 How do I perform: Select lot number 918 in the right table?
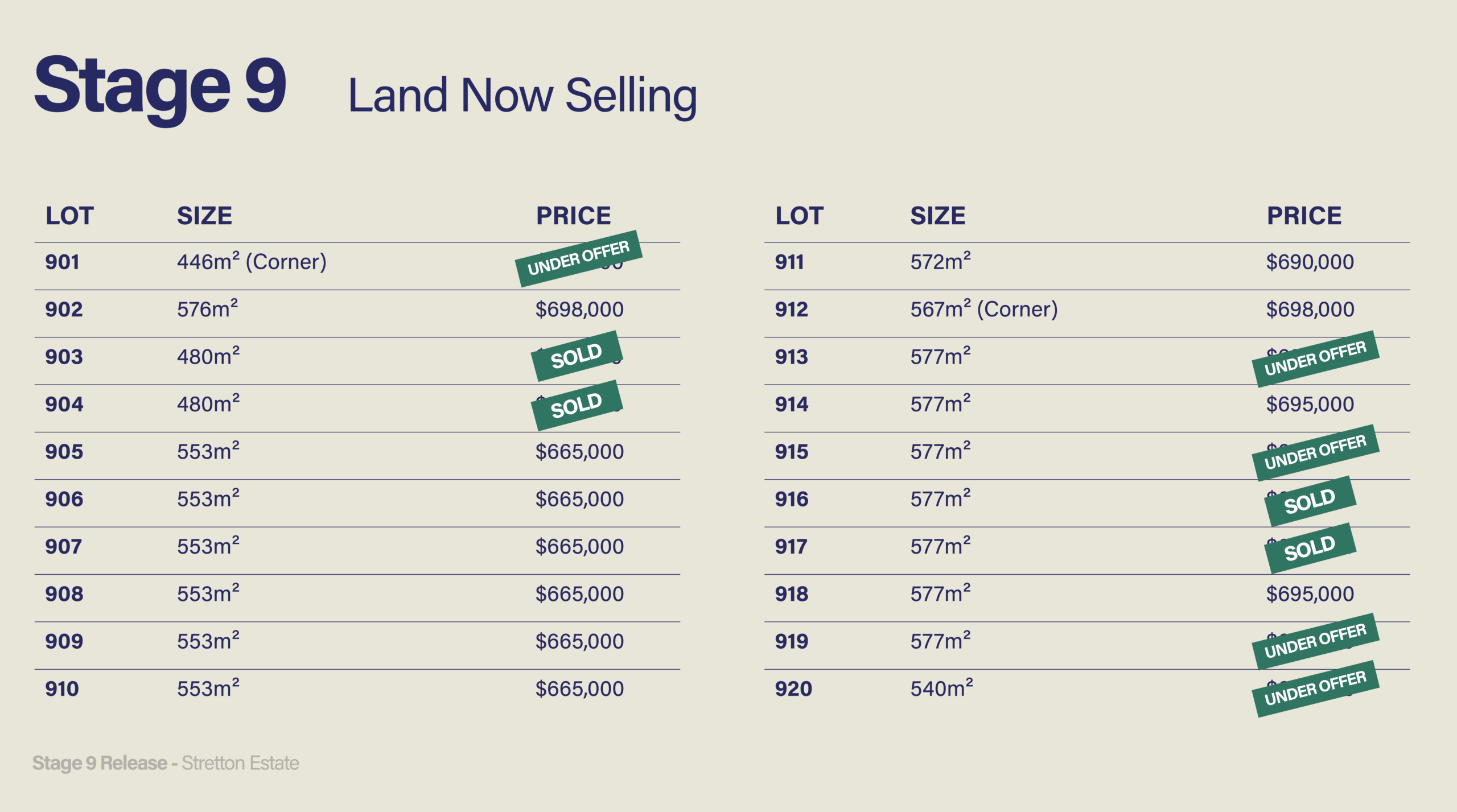point(791,594)
